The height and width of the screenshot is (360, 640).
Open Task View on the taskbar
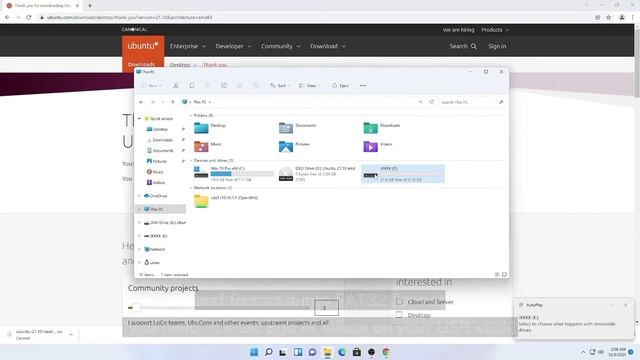pyautogui.click(x=283, y=352)
